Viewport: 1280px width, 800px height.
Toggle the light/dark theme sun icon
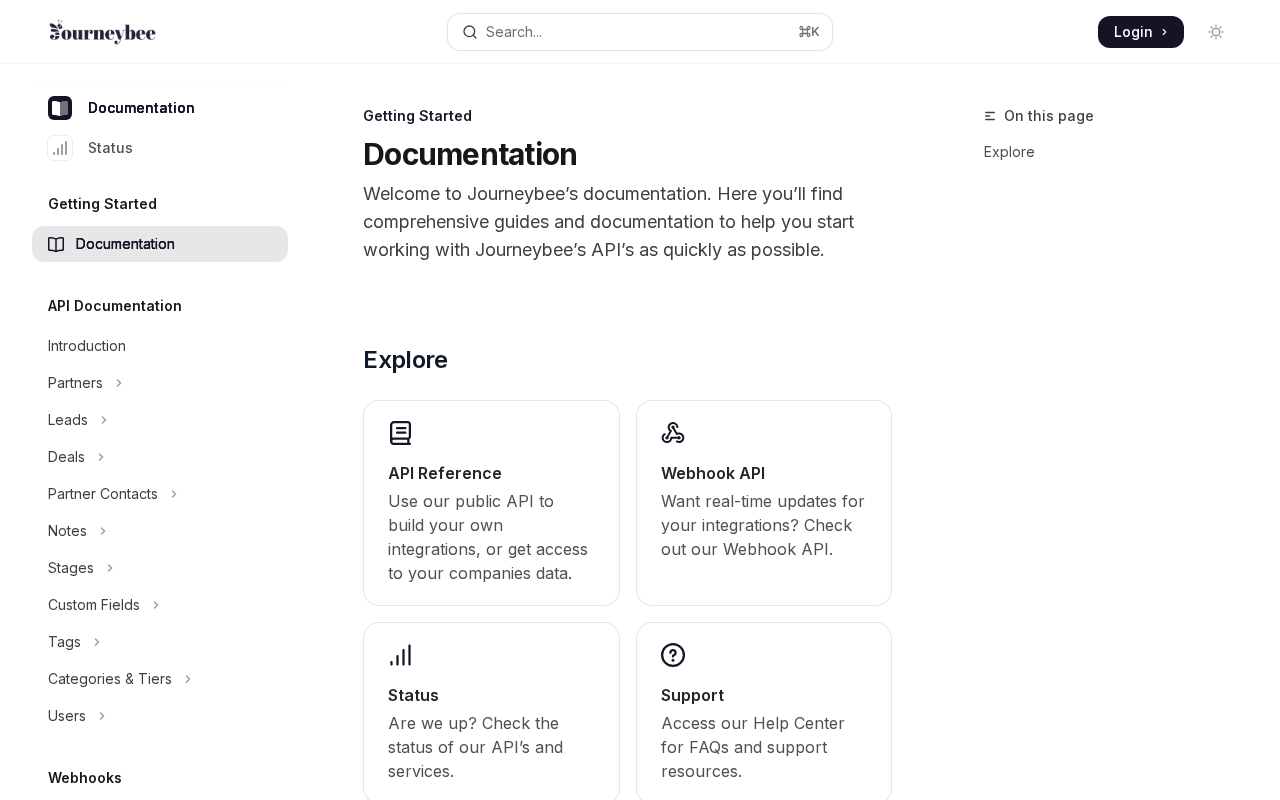pyautogui.click(x=1216, y=32)
